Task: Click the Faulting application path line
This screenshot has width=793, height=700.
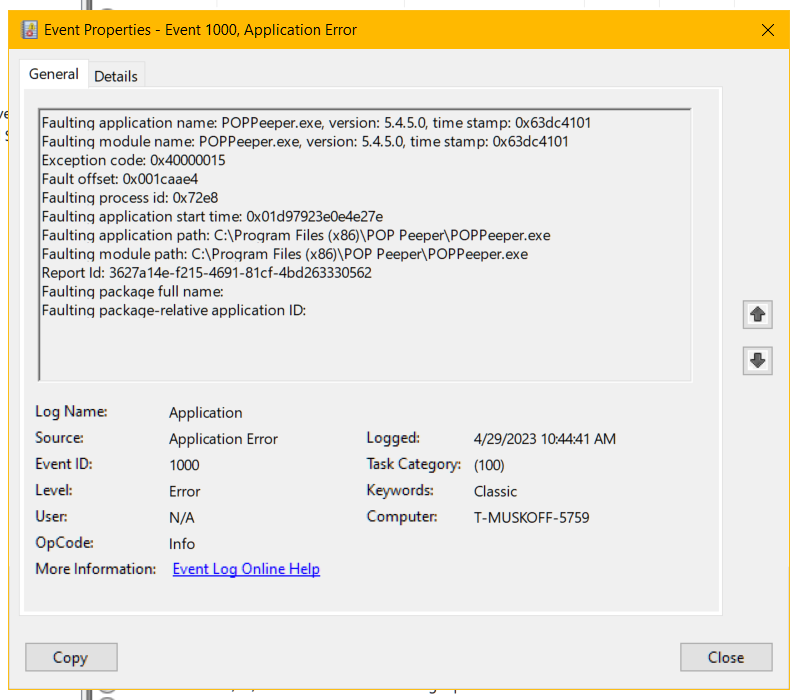Action: (x=296, y=236)
